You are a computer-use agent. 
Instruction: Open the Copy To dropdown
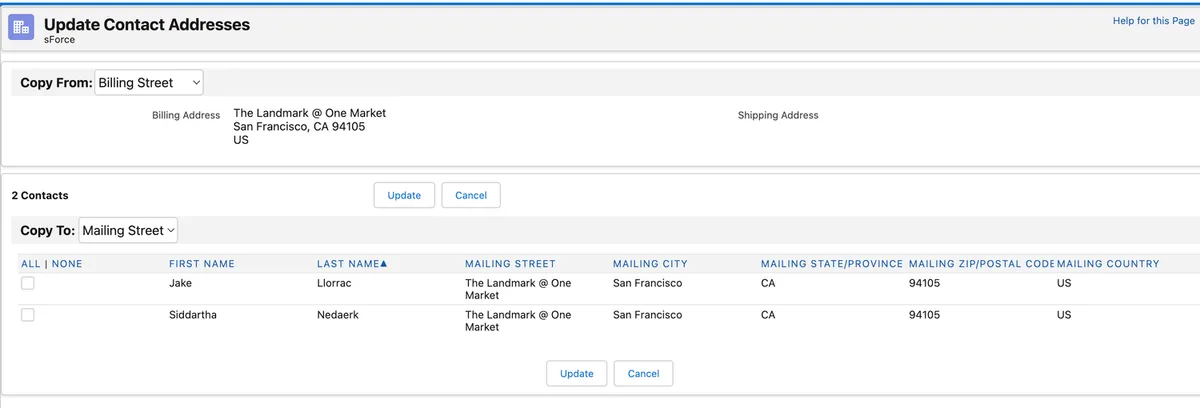128,230
